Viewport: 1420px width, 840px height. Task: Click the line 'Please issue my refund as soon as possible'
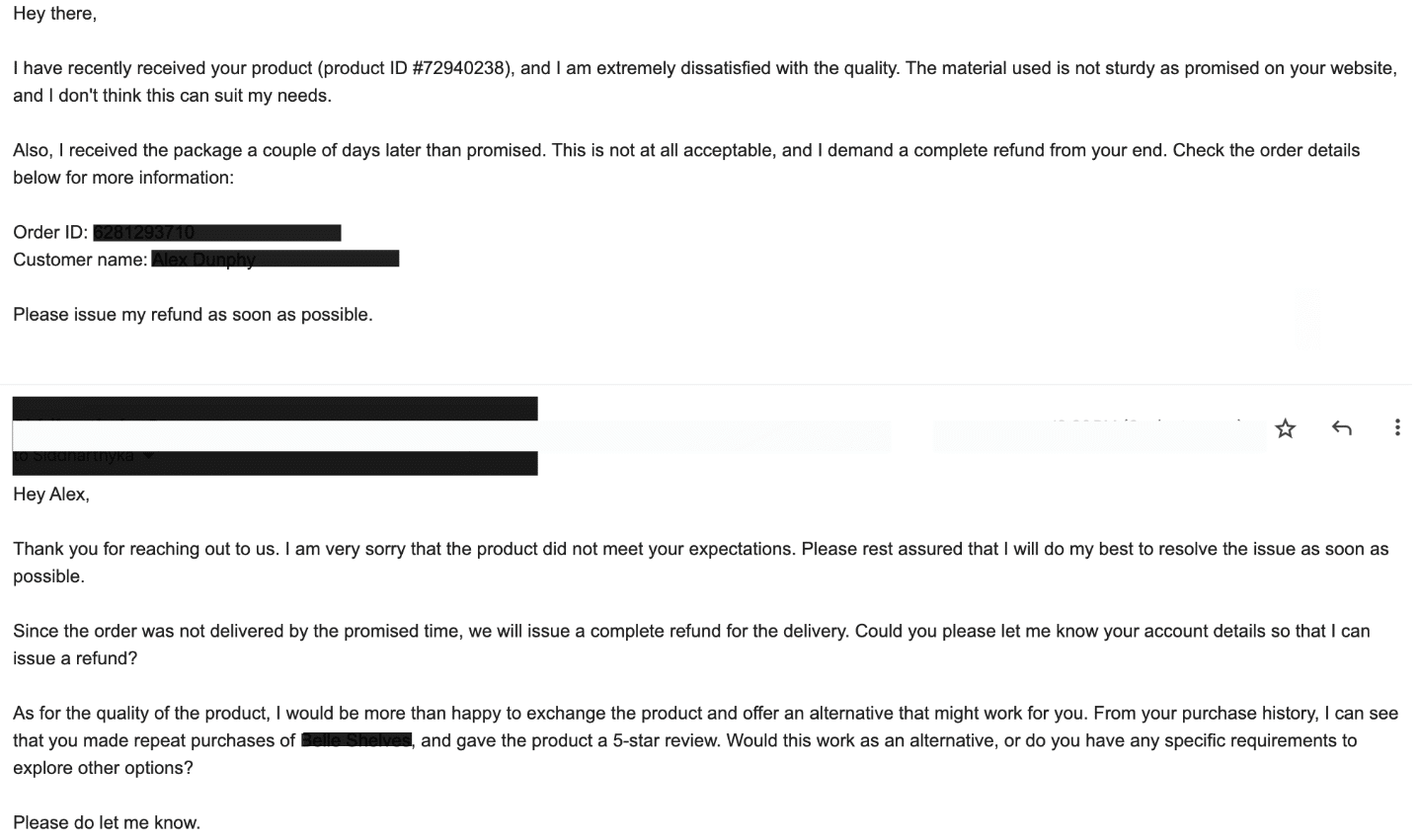[x=192, y=314]
